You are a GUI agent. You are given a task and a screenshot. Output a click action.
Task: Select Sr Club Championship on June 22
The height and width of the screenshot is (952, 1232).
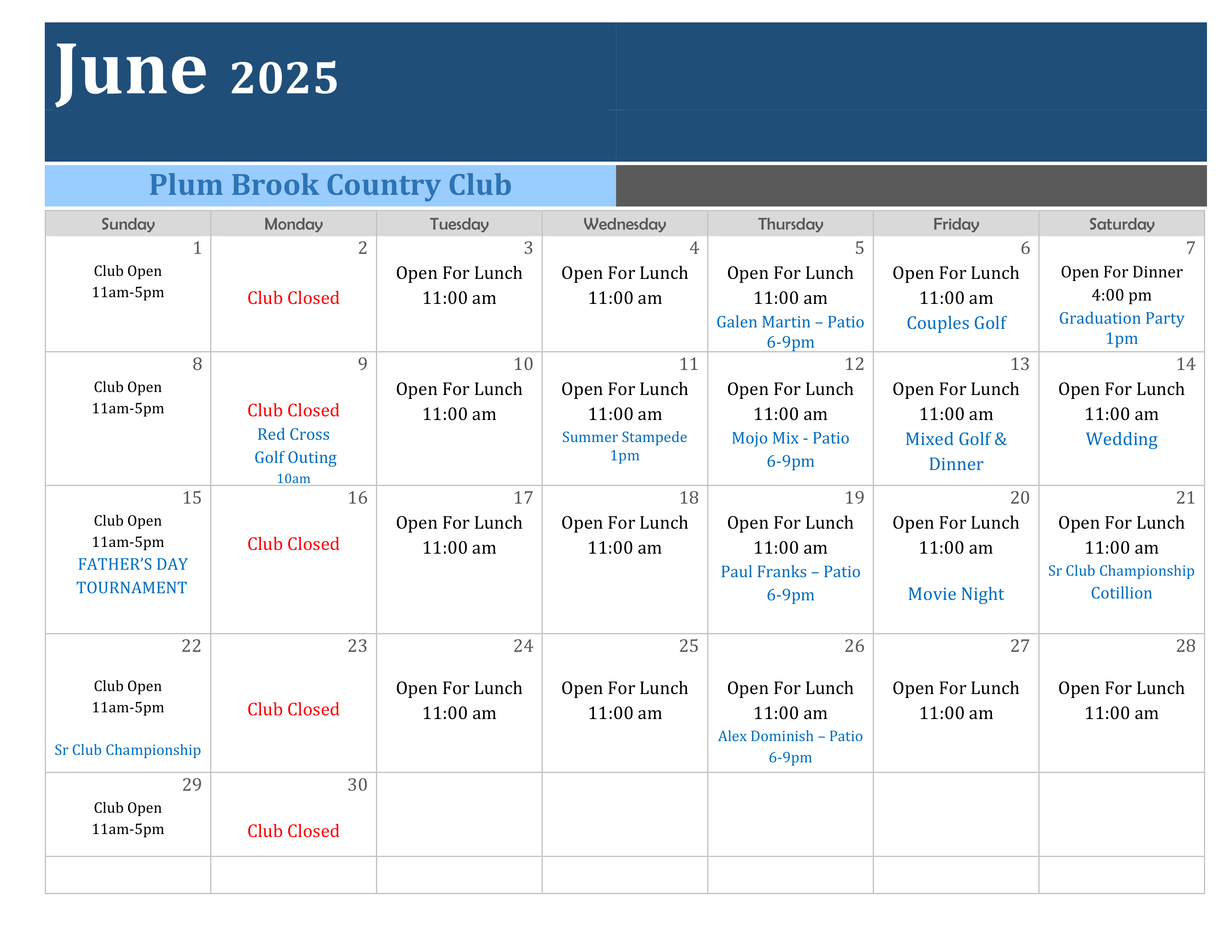(127, 750)
